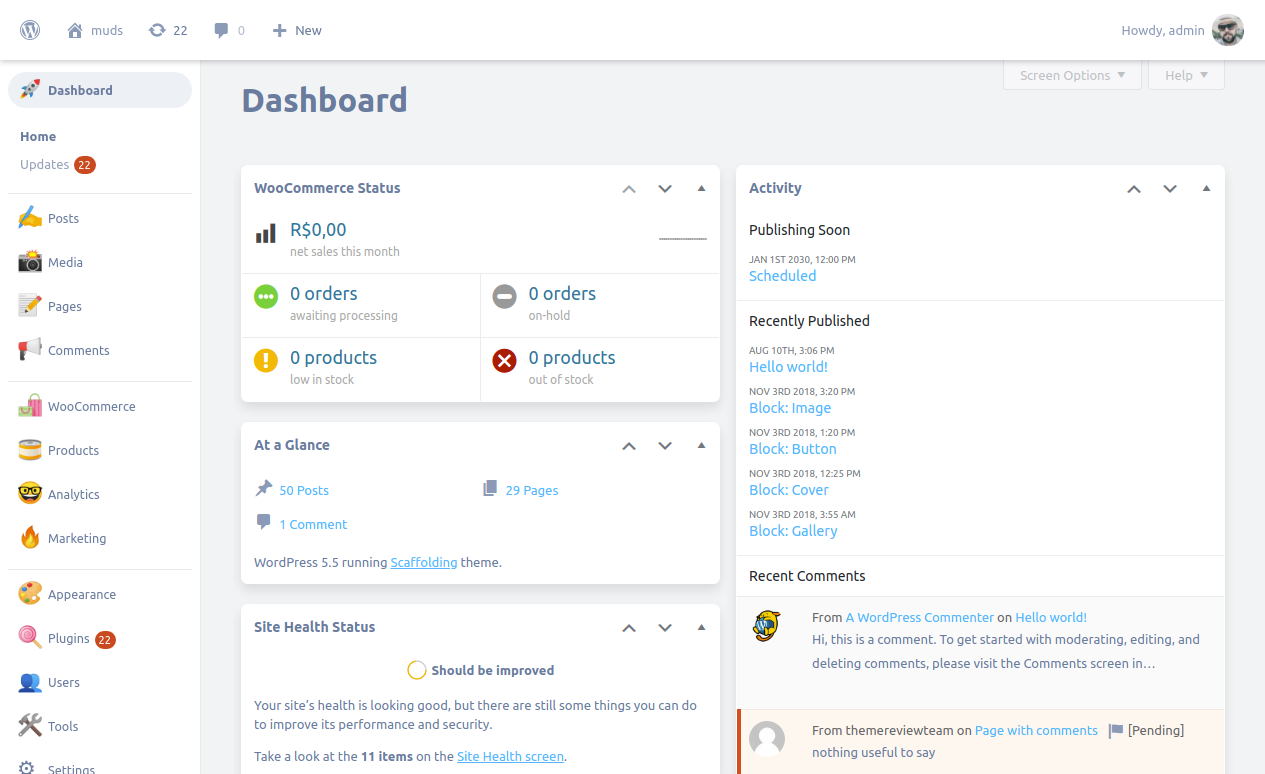Viewport: 1265px width, 774px height.
Task: Click red out of stock icon
Action: pyautogui.click(x=505, y=360)
